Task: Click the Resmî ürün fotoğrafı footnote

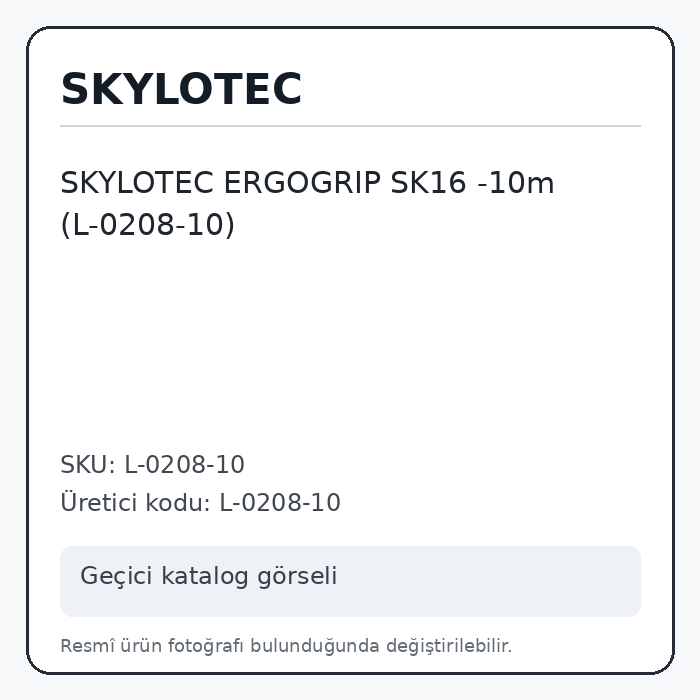Action: tap(286, 646)
